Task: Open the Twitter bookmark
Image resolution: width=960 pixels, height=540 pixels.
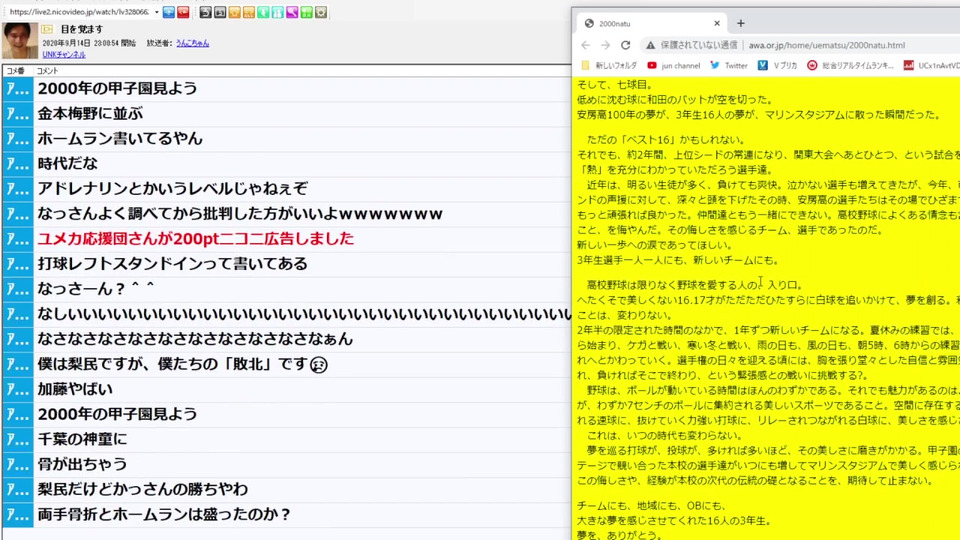Action: point(729,66)
